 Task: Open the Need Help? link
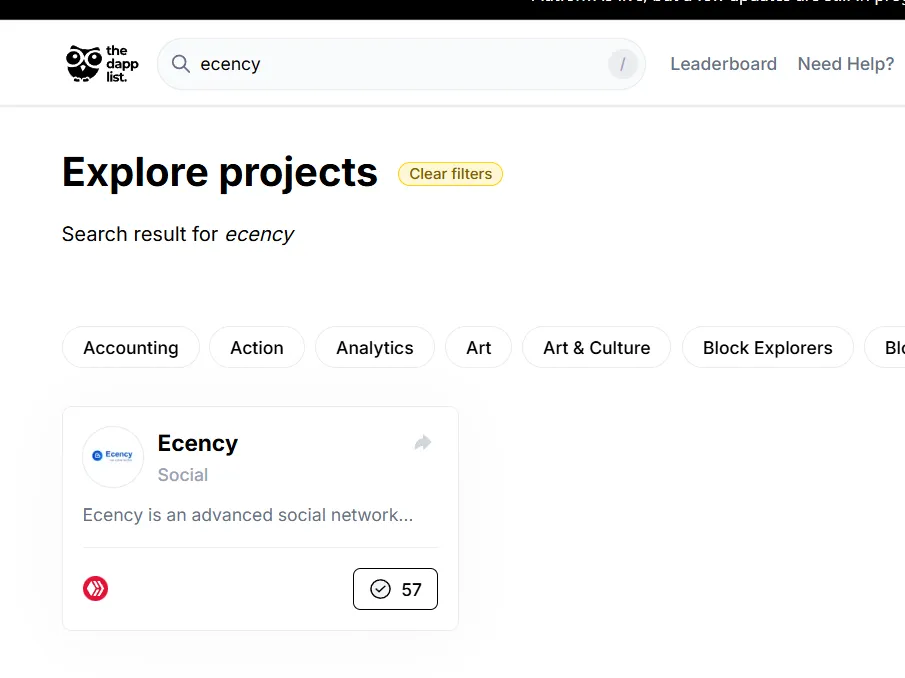tap(846, 64)
